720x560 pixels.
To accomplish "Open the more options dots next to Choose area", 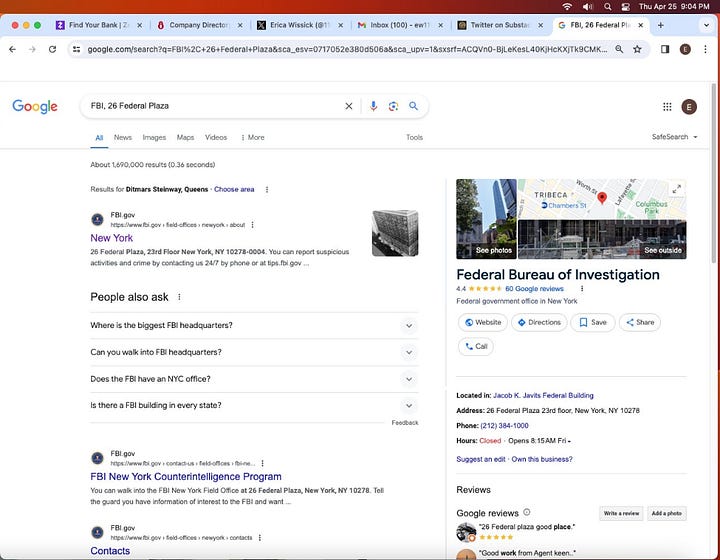I will 267,190.
